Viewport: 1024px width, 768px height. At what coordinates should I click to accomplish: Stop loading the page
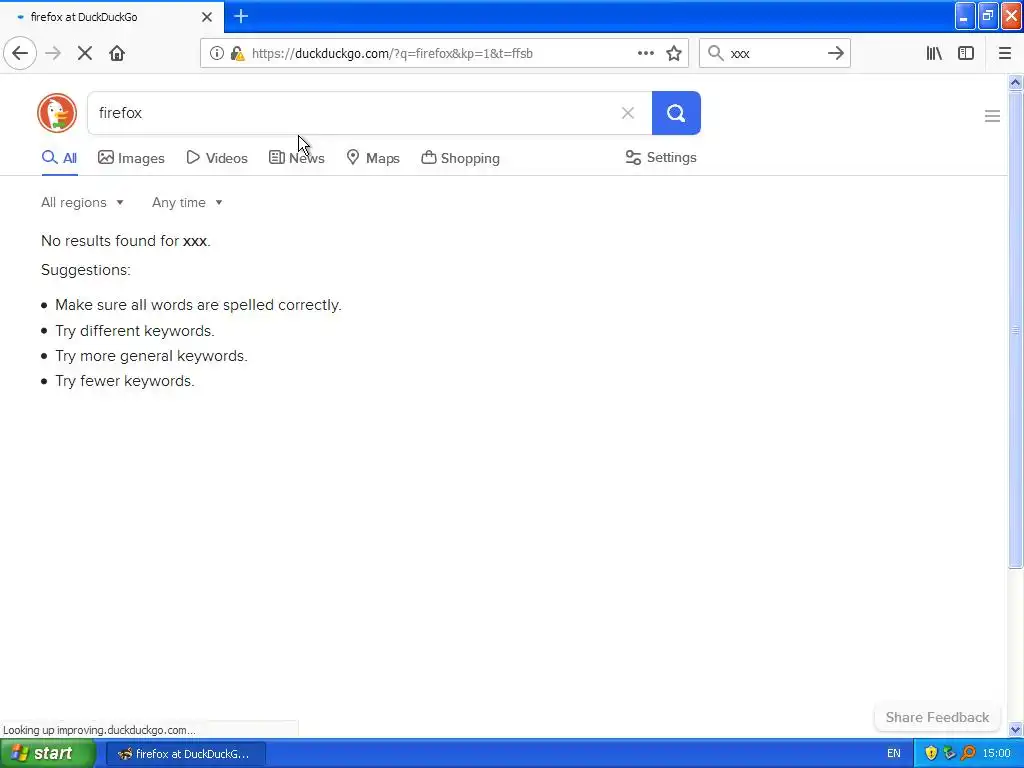(85, 54)
